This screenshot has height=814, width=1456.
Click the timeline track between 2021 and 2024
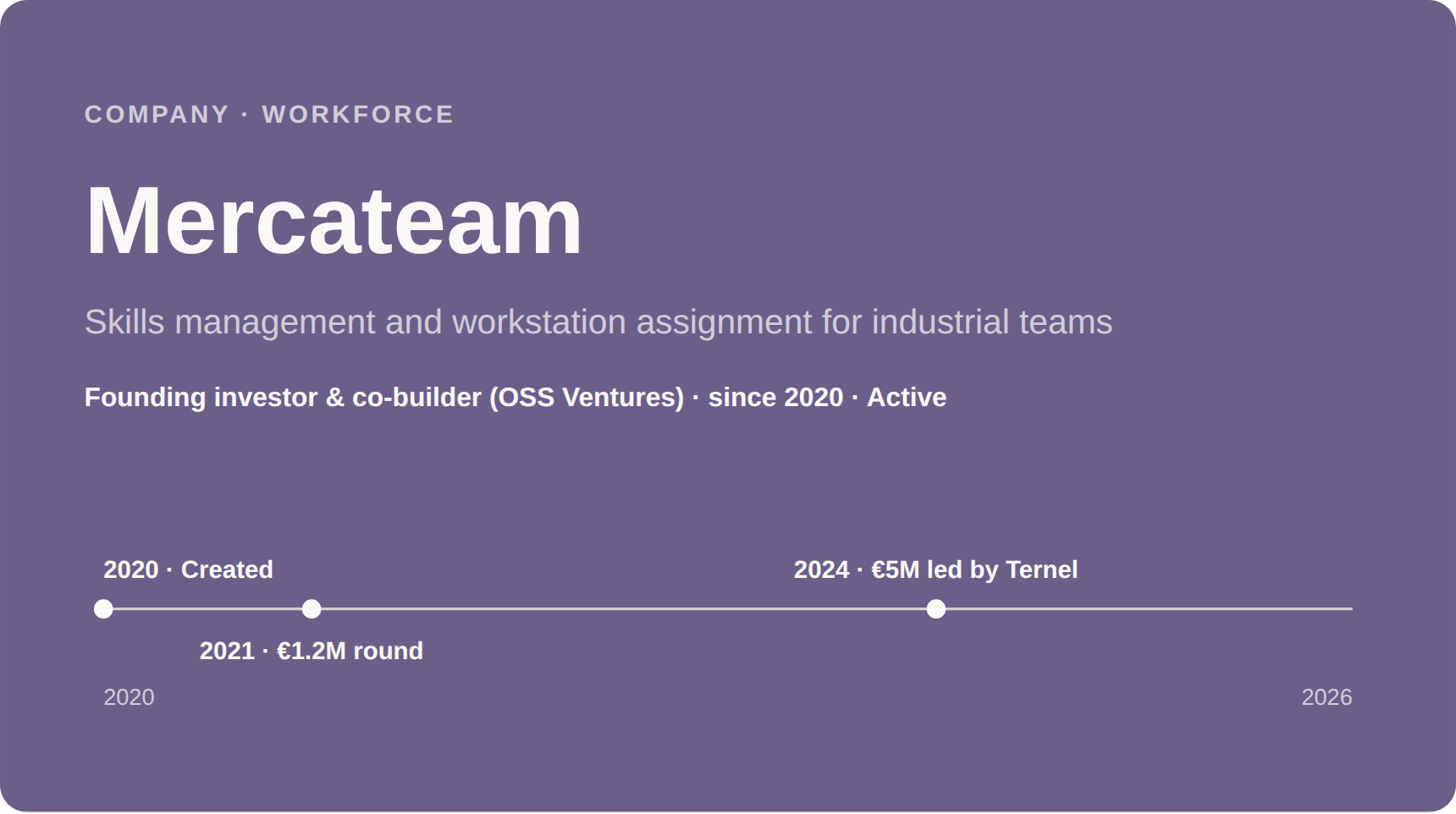[x=623, y=609]
